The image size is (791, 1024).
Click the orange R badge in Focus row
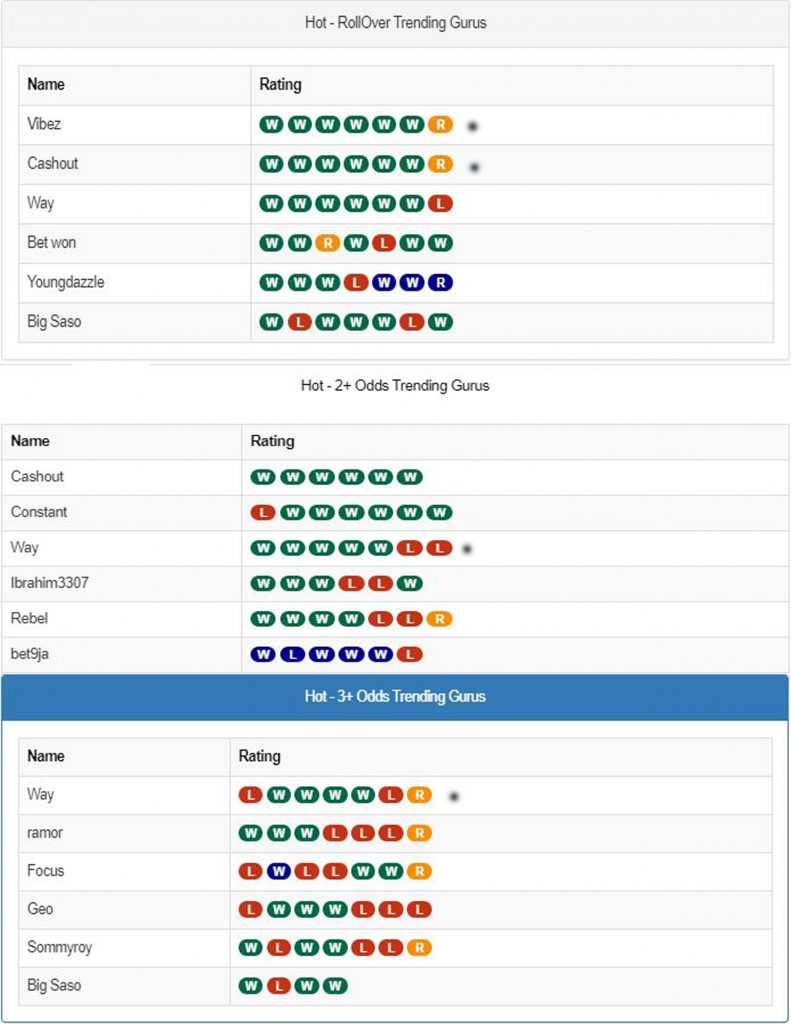[x=419, y=871]
